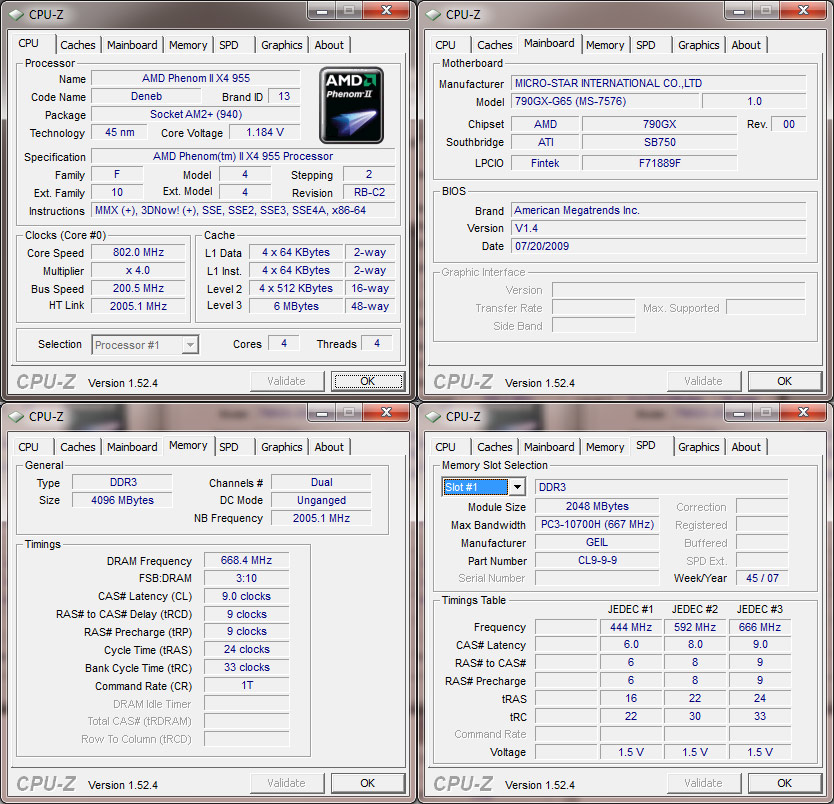The width and height of the screenshot is (834, 804).
Task: Click the CPU-Z title icon in the Memory Slot Selection window
Action: 433,417
